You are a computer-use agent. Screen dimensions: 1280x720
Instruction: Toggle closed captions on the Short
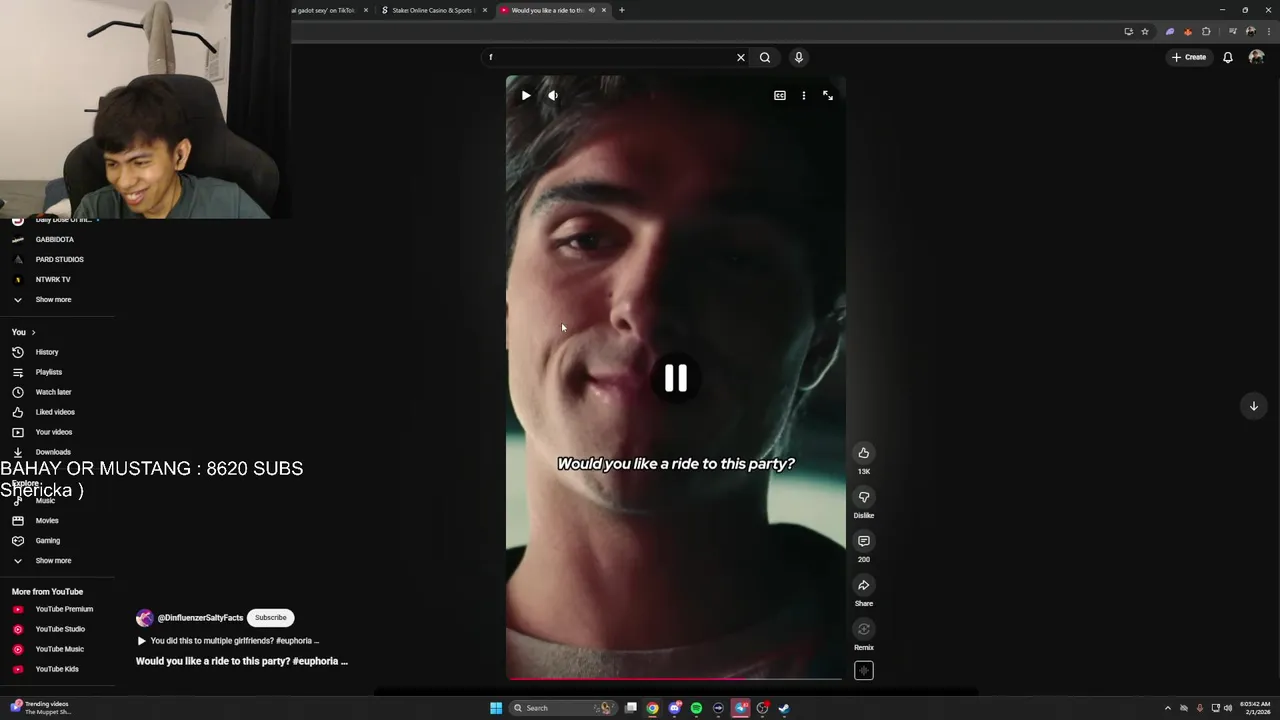coord(780,95)
